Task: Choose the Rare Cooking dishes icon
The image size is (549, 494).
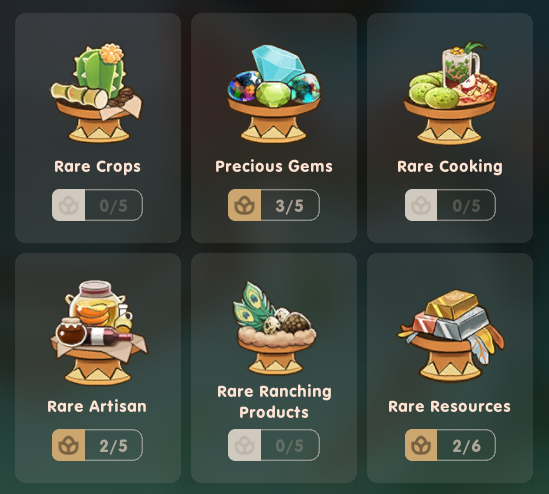Action: click(450, 93)
